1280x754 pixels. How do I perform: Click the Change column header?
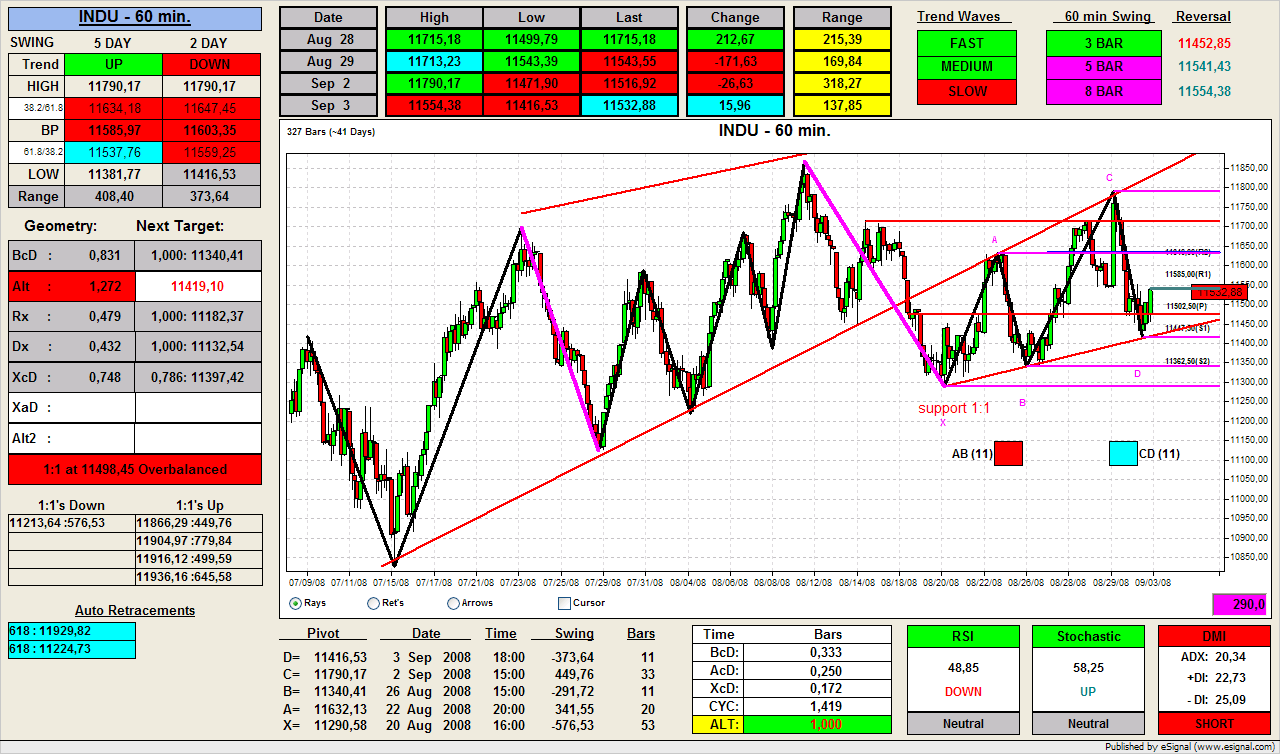(x=735, y=18)
